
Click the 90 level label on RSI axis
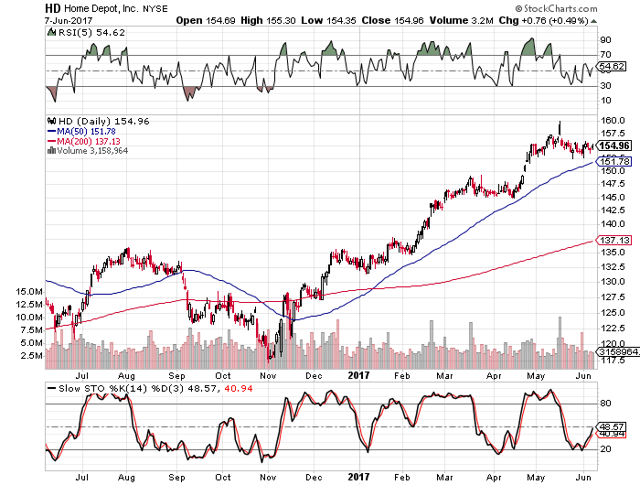click(606, 40)
